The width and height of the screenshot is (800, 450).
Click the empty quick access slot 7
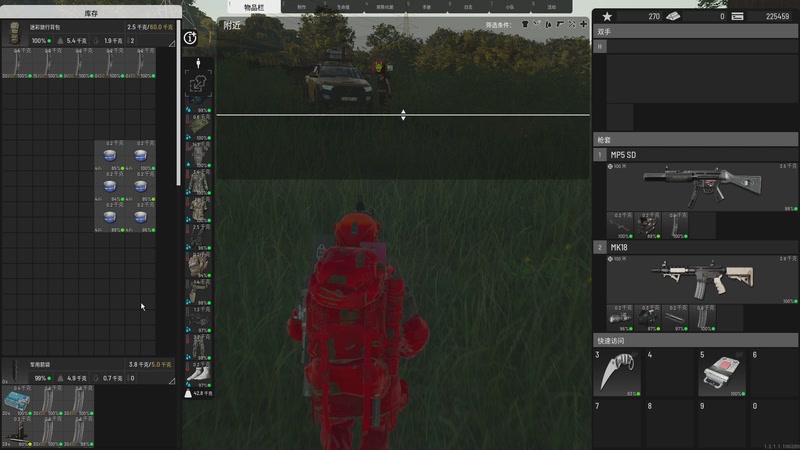(x=617, y=424)
